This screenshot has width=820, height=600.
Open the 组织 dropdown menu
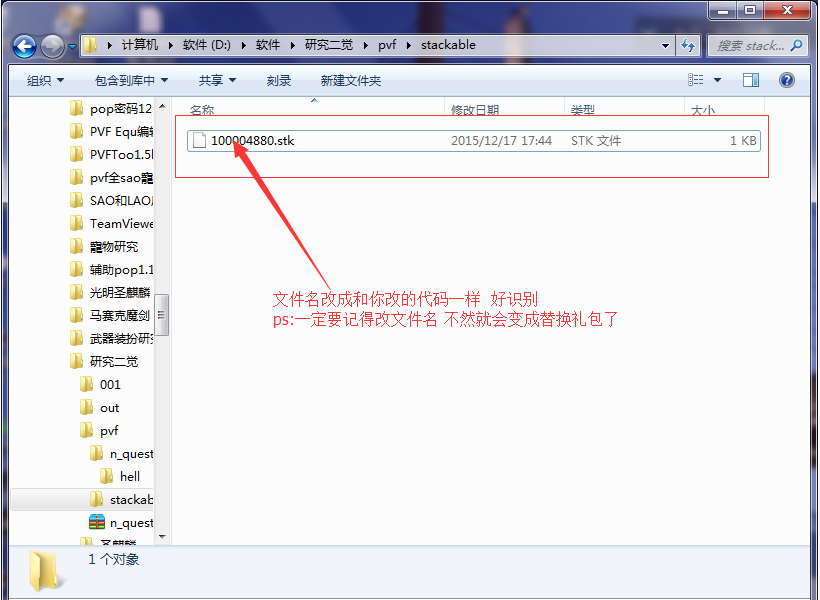pyautogui.click(x=45, y=80)
